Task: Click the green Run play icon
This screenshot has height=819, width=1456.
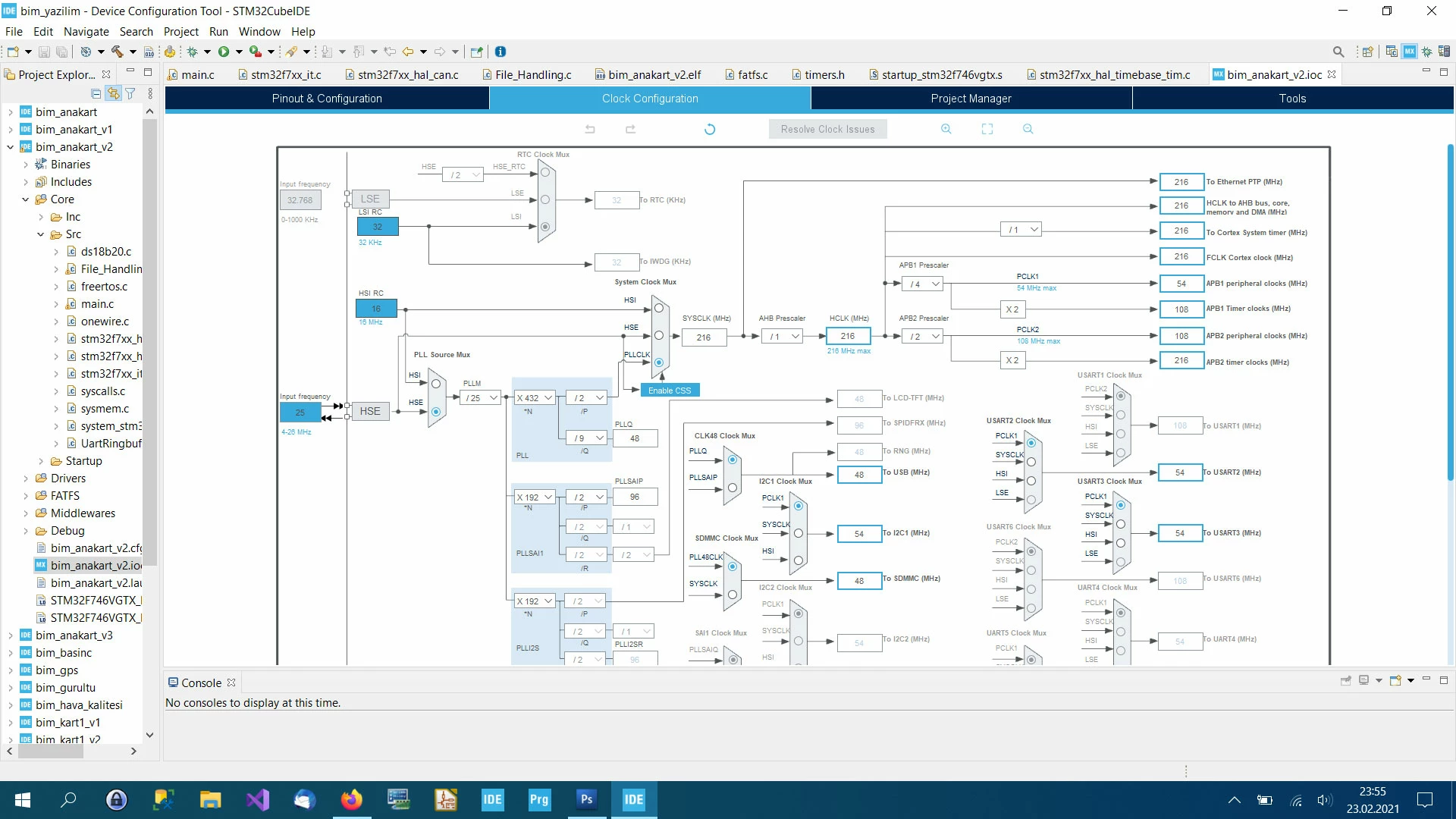Action: pos(224,52)
